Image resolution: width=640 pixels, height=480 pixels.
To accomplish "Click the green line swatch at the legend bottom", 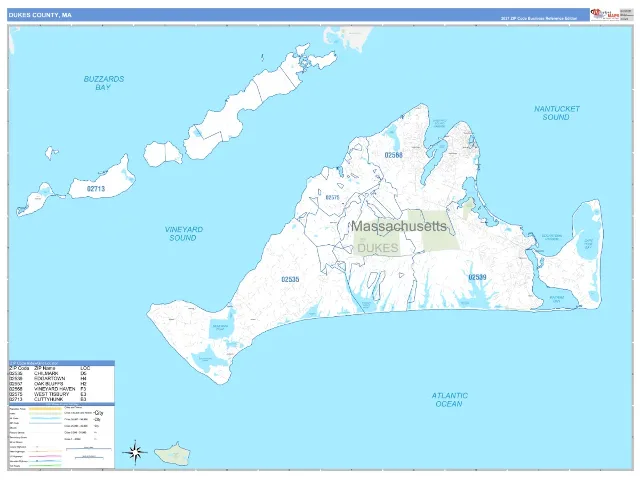I will [45, 466].
